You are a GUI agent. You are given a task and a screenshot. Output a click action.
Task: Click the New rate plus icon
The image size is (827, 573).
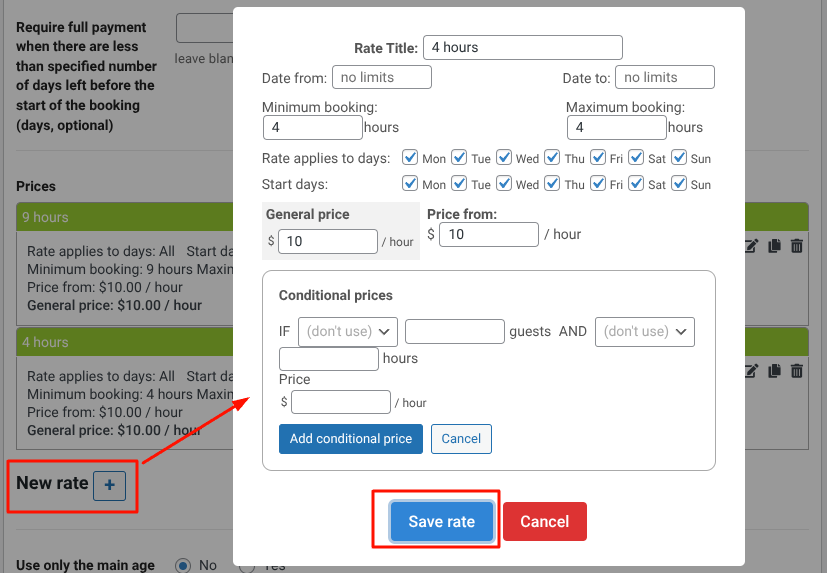[x=110, y=485]
